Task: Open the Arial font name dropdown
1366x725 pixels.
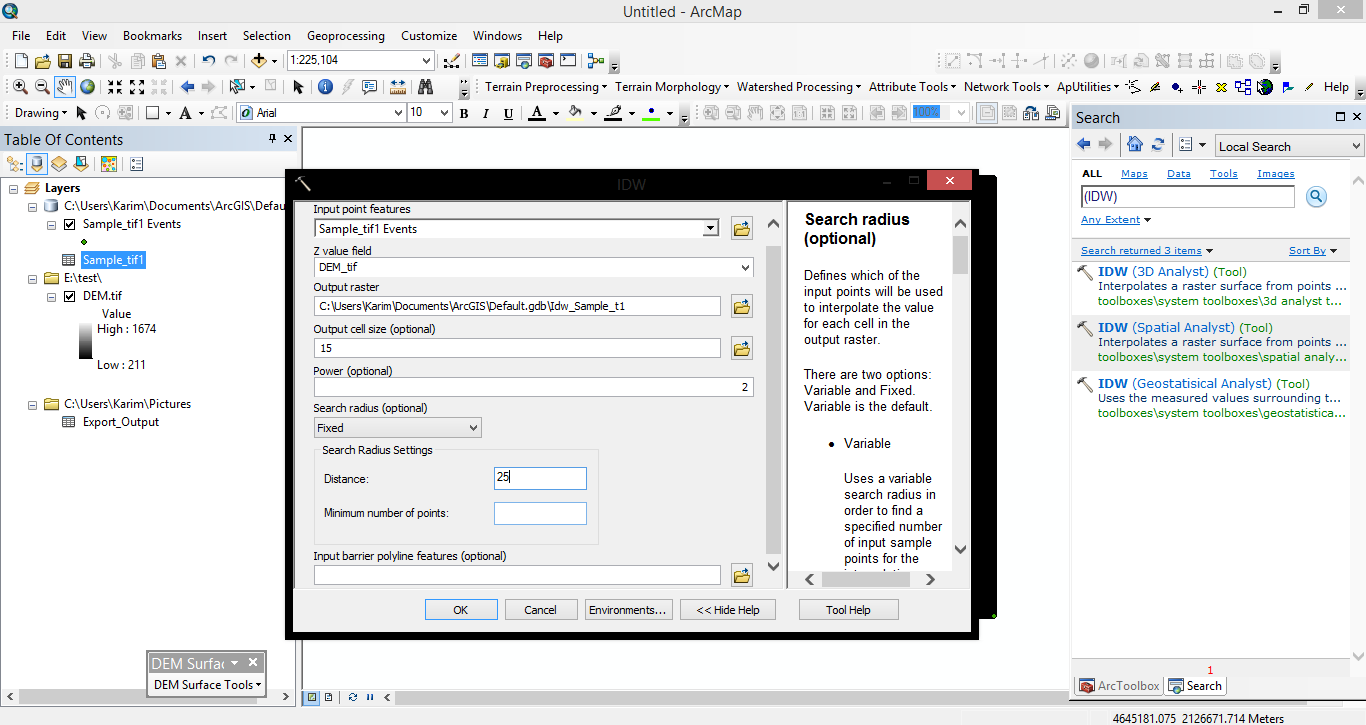Action: coord(398,113)
